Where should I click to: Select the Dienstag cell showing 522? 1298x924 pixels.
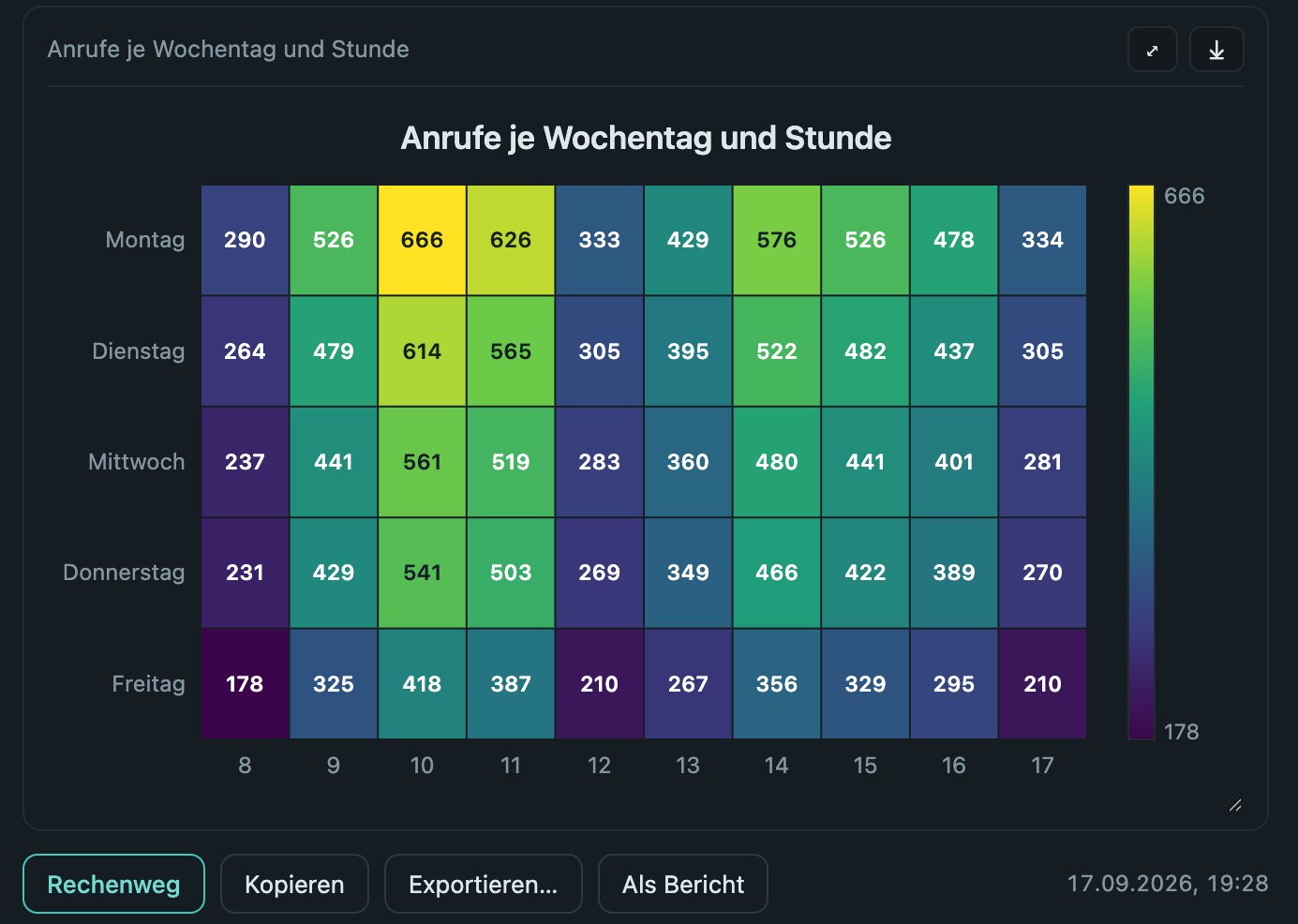tap(777, 351)
